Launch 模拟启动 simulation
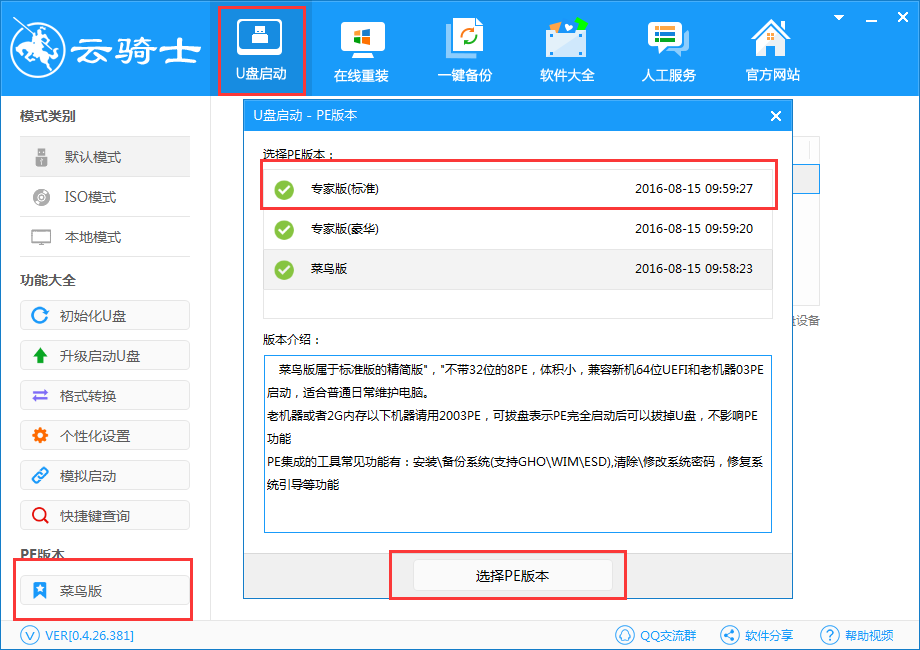The height and width of the screenshot is (650, 920). tap(104, 476)
